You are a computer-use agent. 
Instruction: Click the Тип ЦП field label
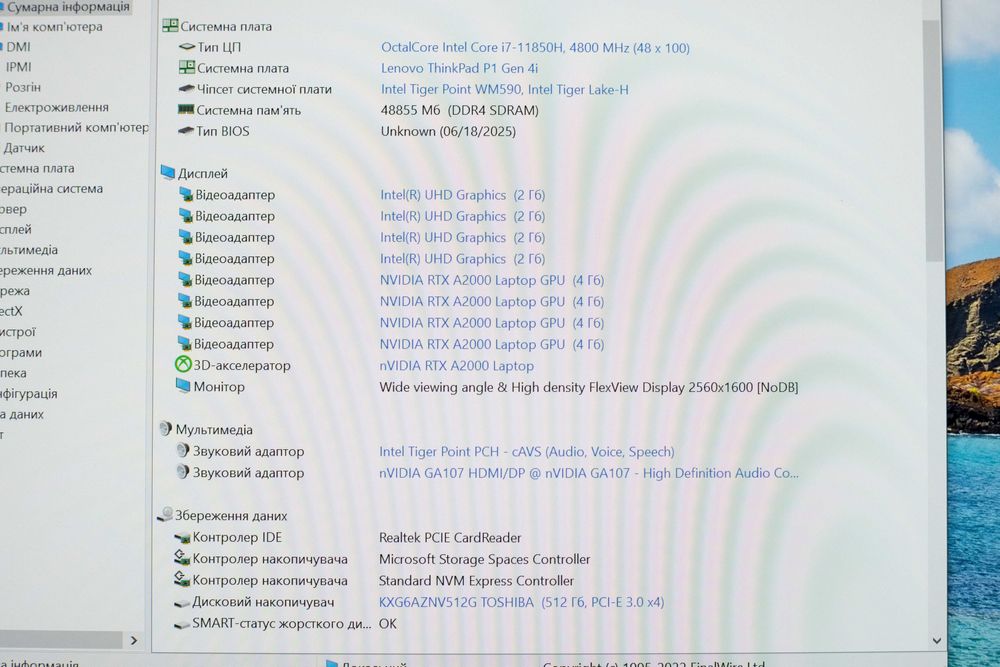(219, 47)
